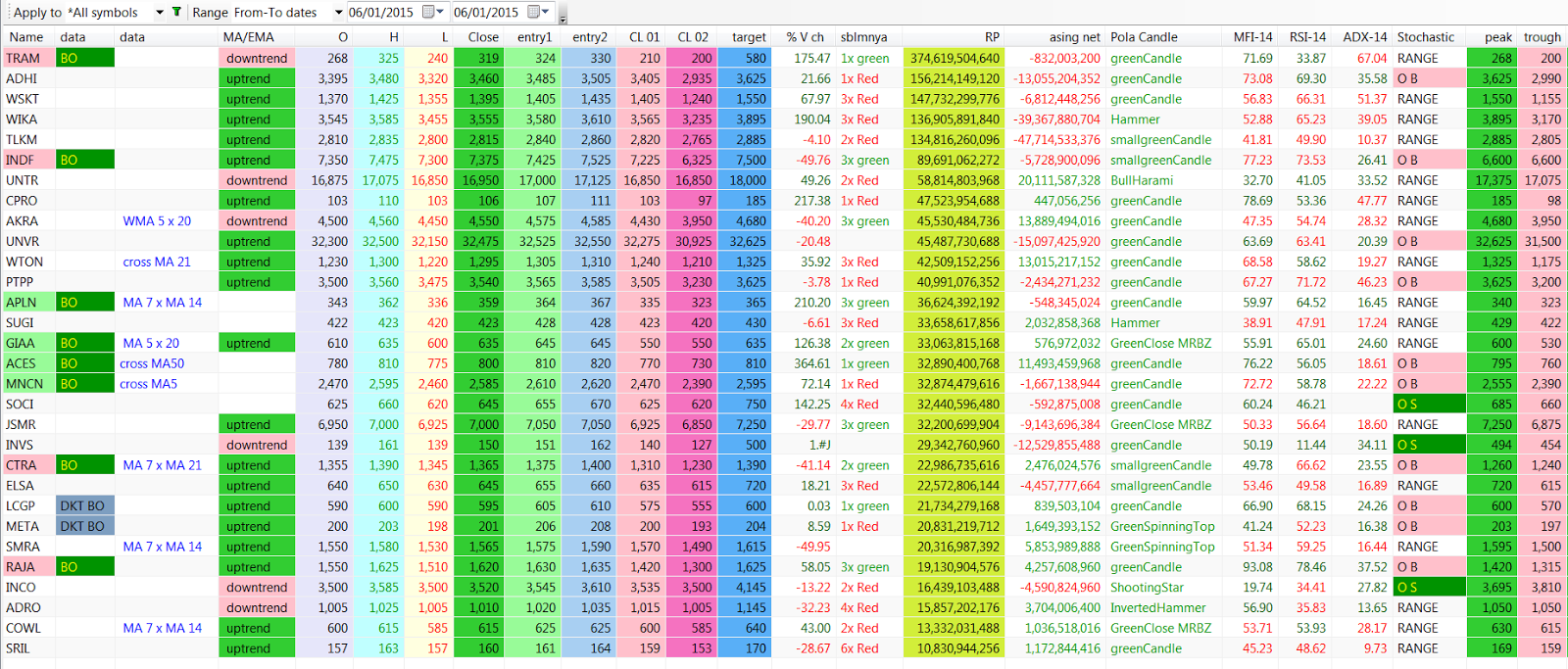This screenshot has height=669, width=1568.
Task: Sort by the asing net column header
Action: pyautogui.click(x=1075, y=37)
